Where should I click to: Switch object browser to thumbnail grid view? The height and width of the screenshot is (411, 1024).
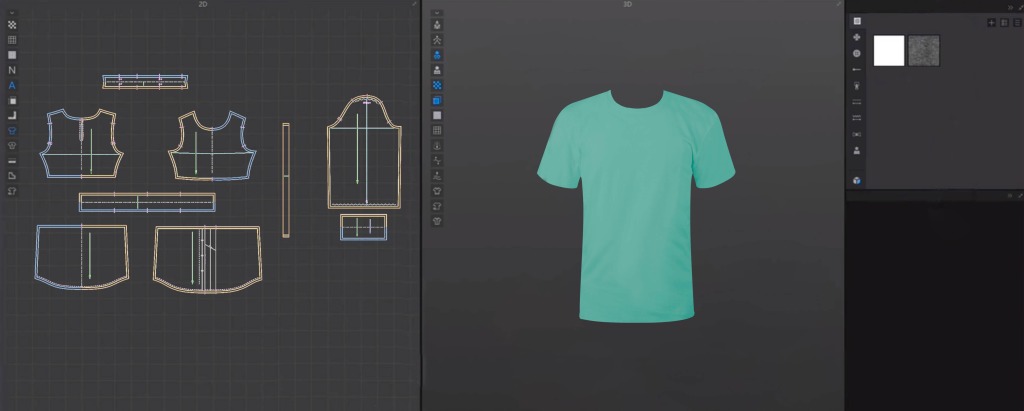[x=1004, y=23]
